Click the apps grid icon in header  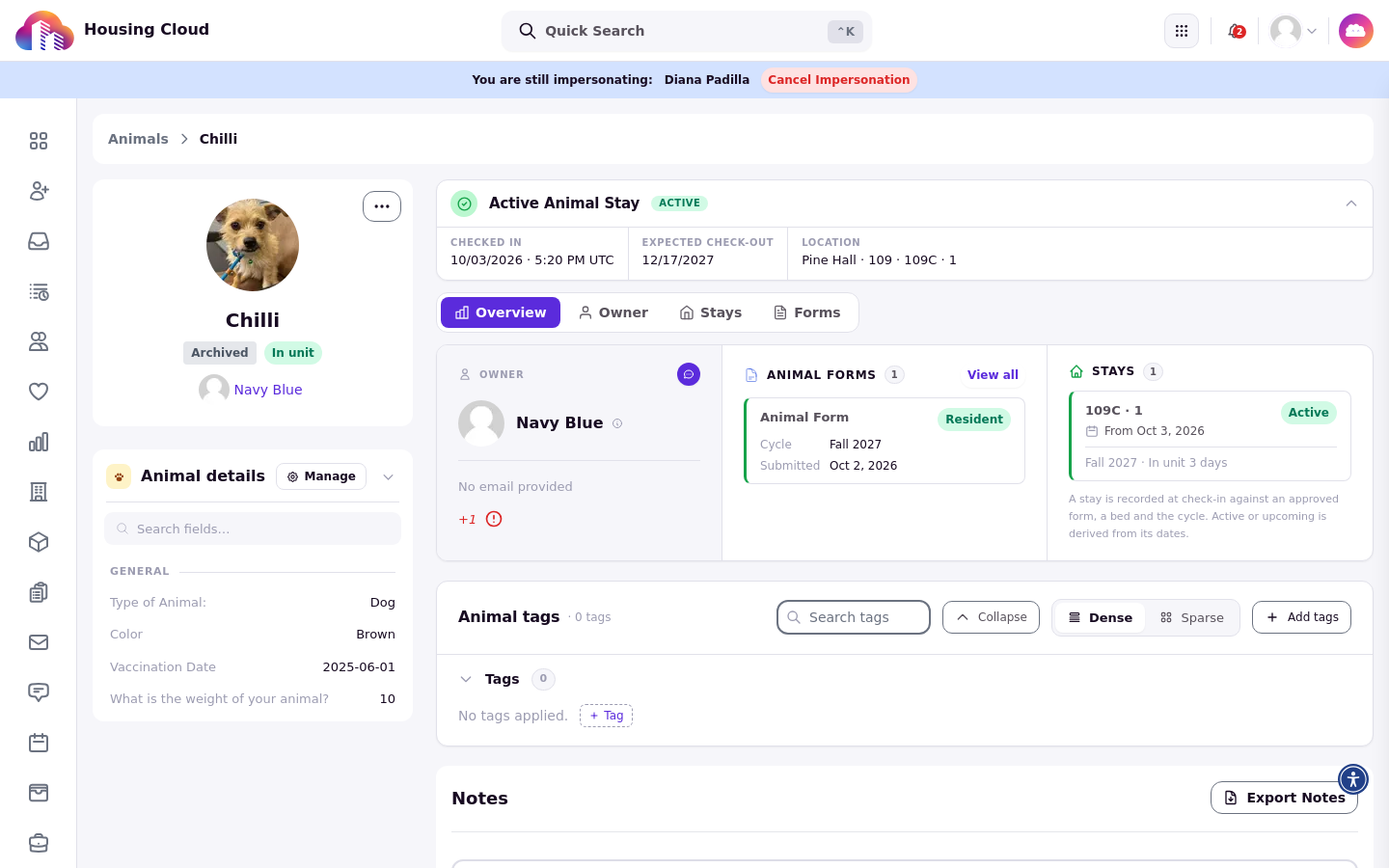click(x=1182, y=31)
